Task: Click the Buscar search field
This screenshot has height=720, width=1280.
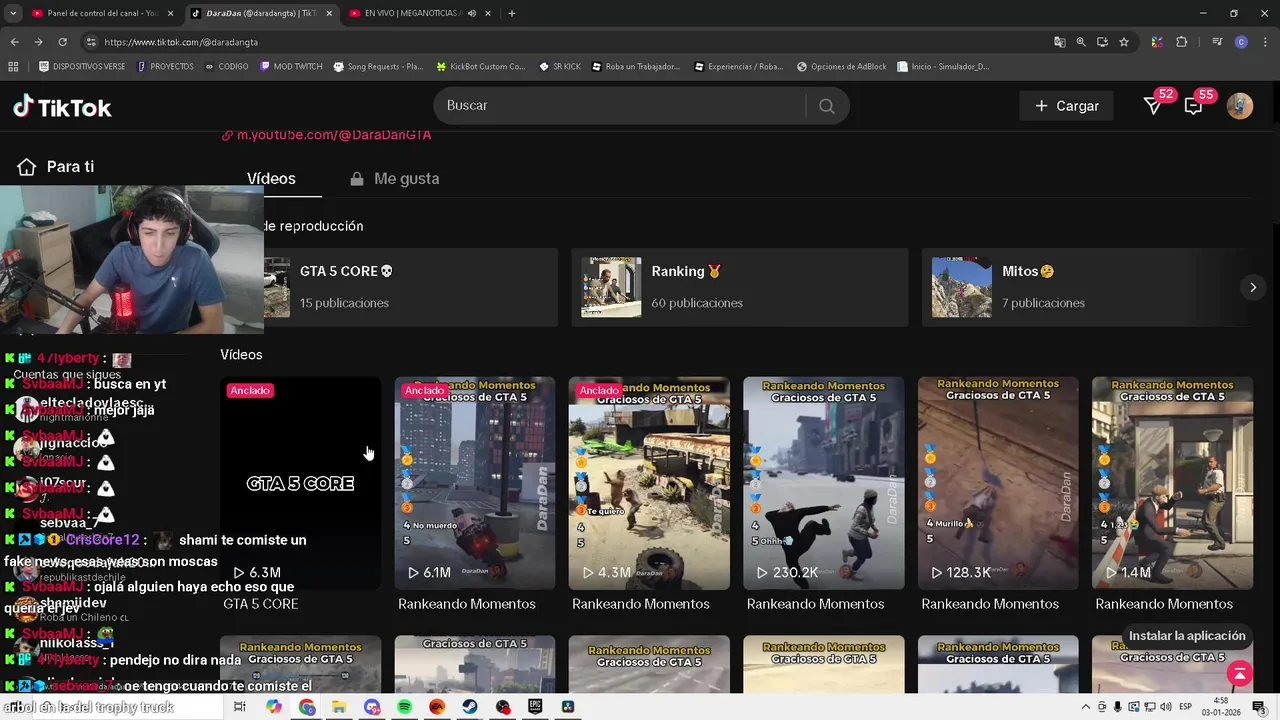Action: point(620,106)
